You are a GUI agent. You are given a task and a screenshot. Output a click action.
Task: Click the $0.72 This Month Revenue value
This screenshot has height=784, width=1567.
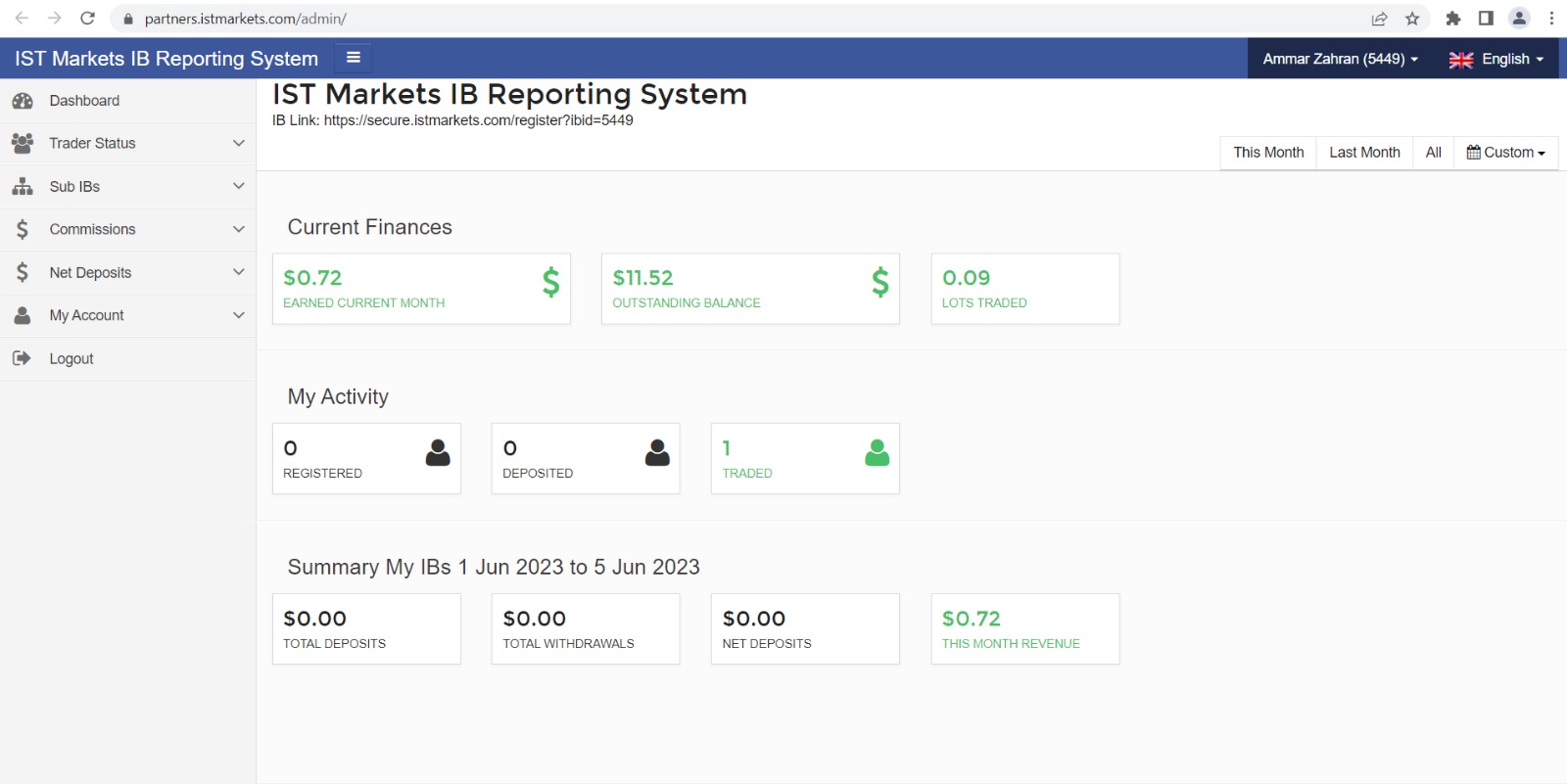tap(971, 619)
